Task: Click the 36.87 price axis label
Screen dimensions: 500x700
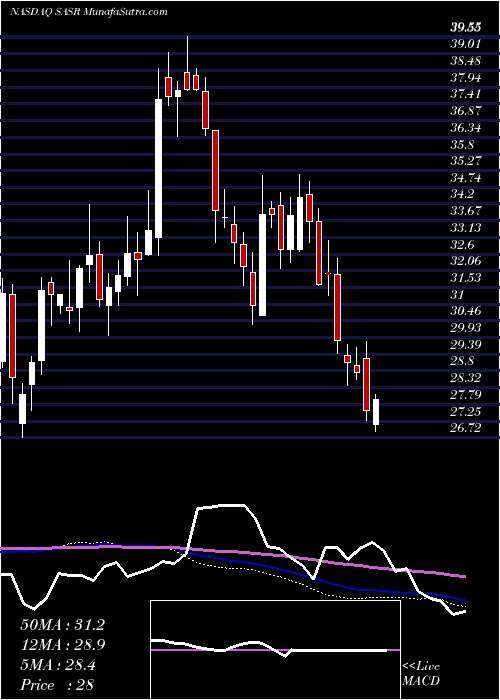Action: tap(466, 111)
